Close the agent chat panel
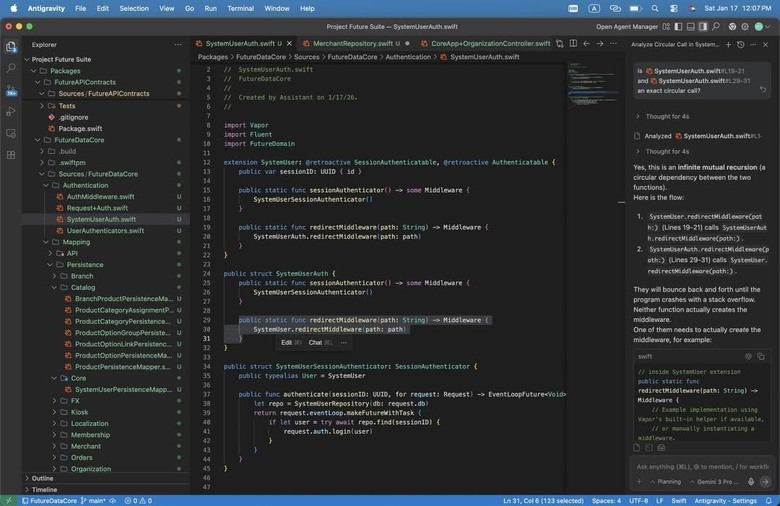The width and height of the screenshot is (780, 506). (766, 45)
